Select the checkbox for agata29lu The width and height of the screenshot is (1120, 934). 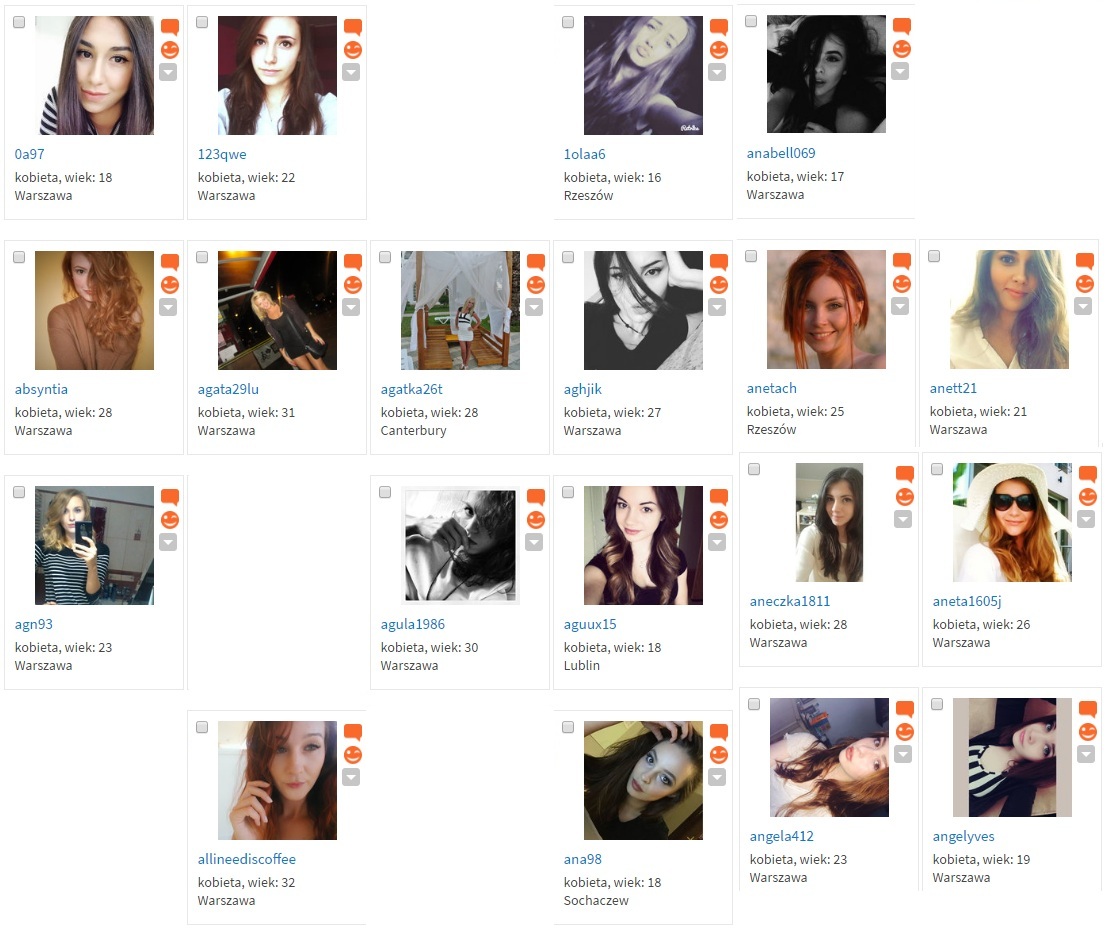[x=202, y=257]
